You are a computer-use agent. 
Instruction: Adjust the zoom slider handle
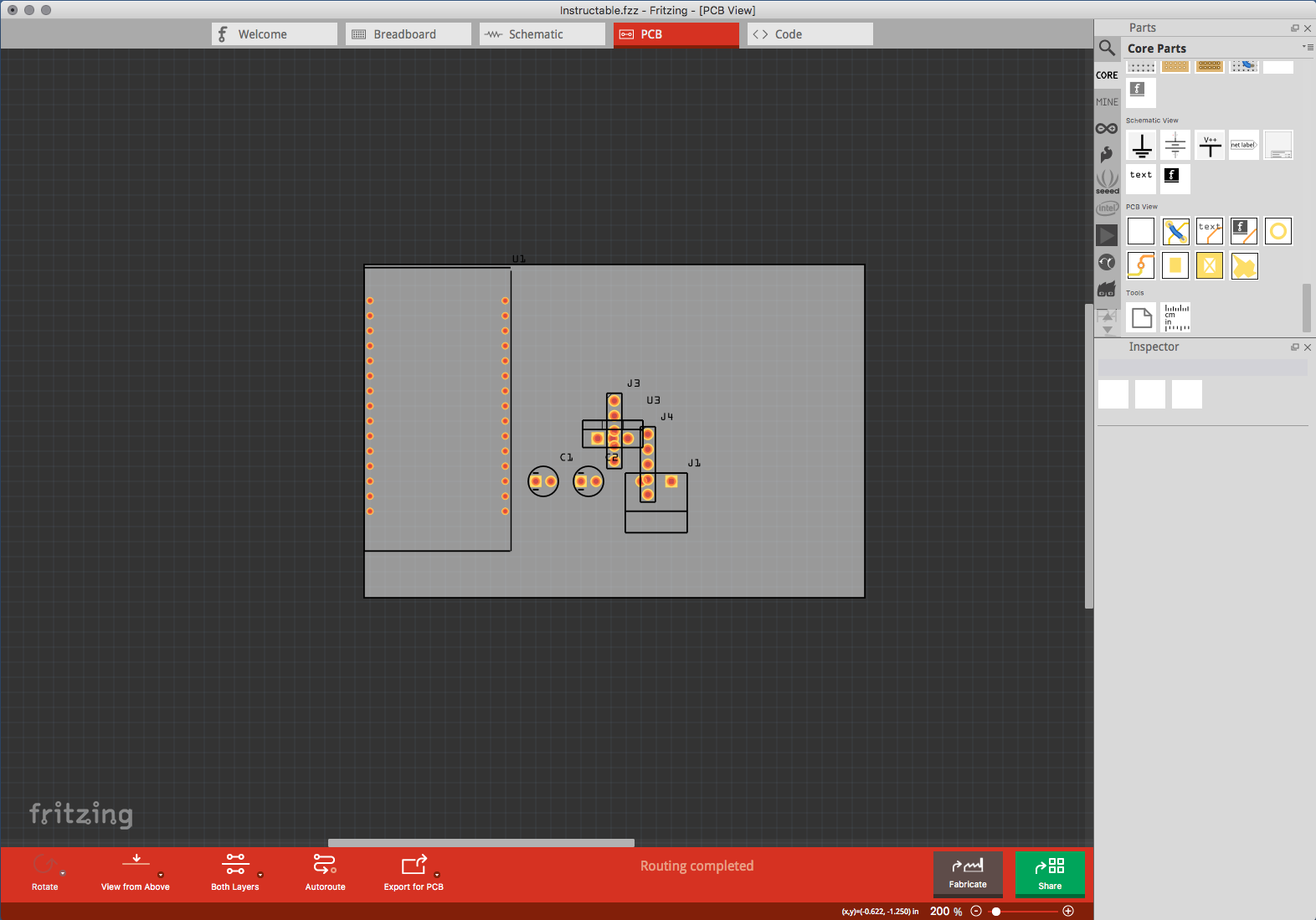pyautogui.click(x=996, y=911)
